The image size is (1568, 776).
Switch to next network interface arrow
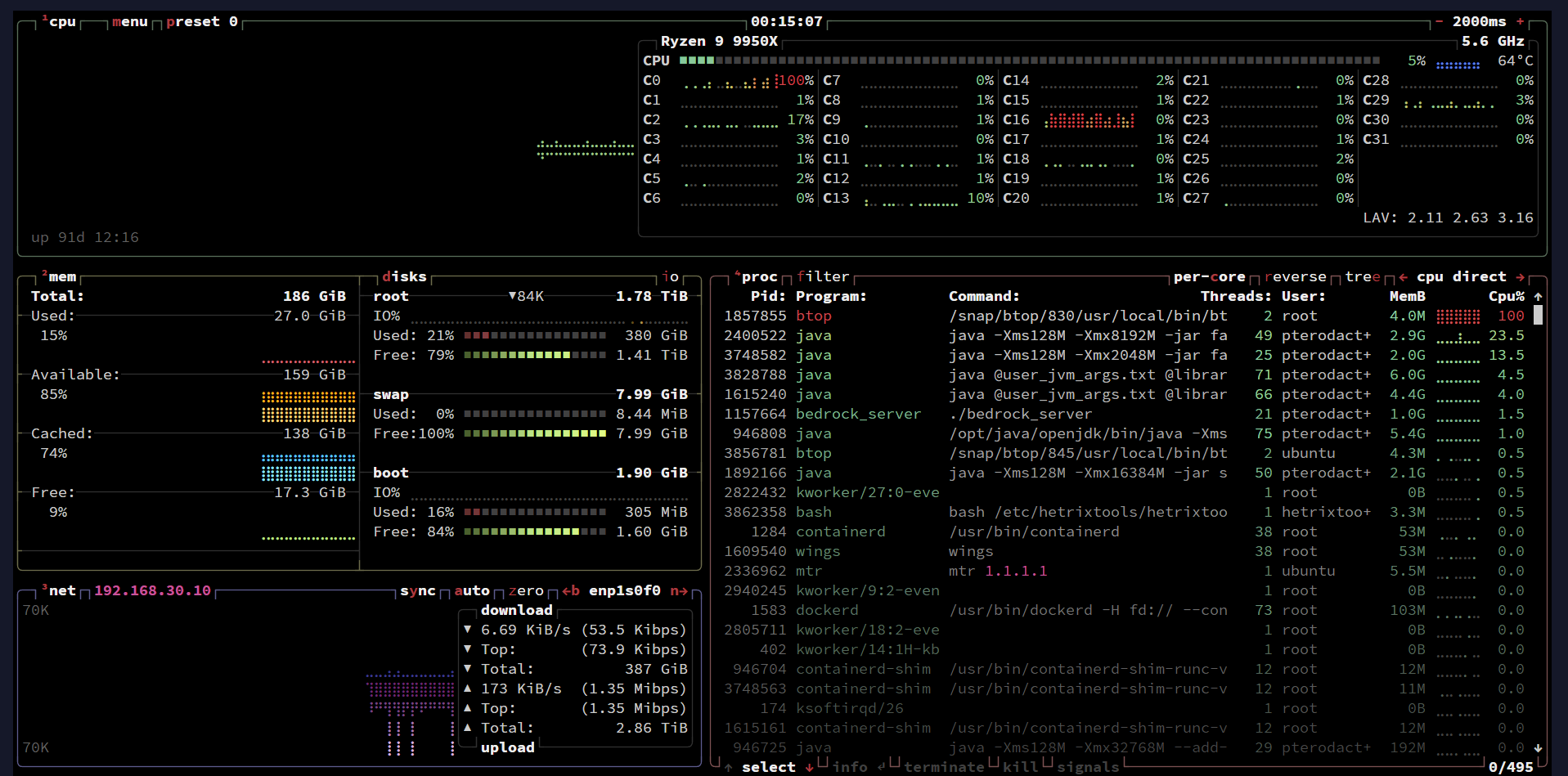click(679, 590)
